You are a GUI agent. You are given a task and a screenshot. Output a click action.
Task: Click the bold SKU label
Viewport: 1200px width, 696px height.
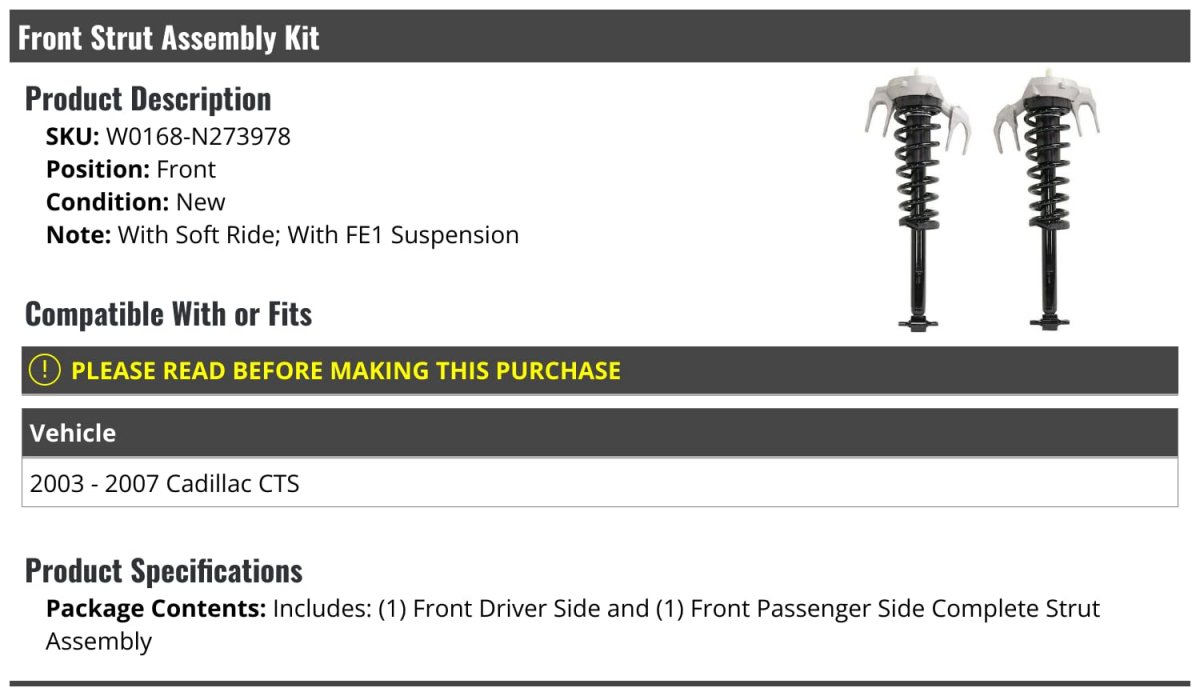click(x=72, y=136)
